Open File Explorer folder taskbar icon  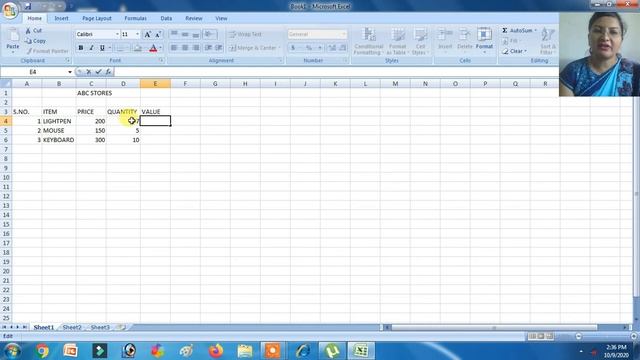tap(245, 351)
